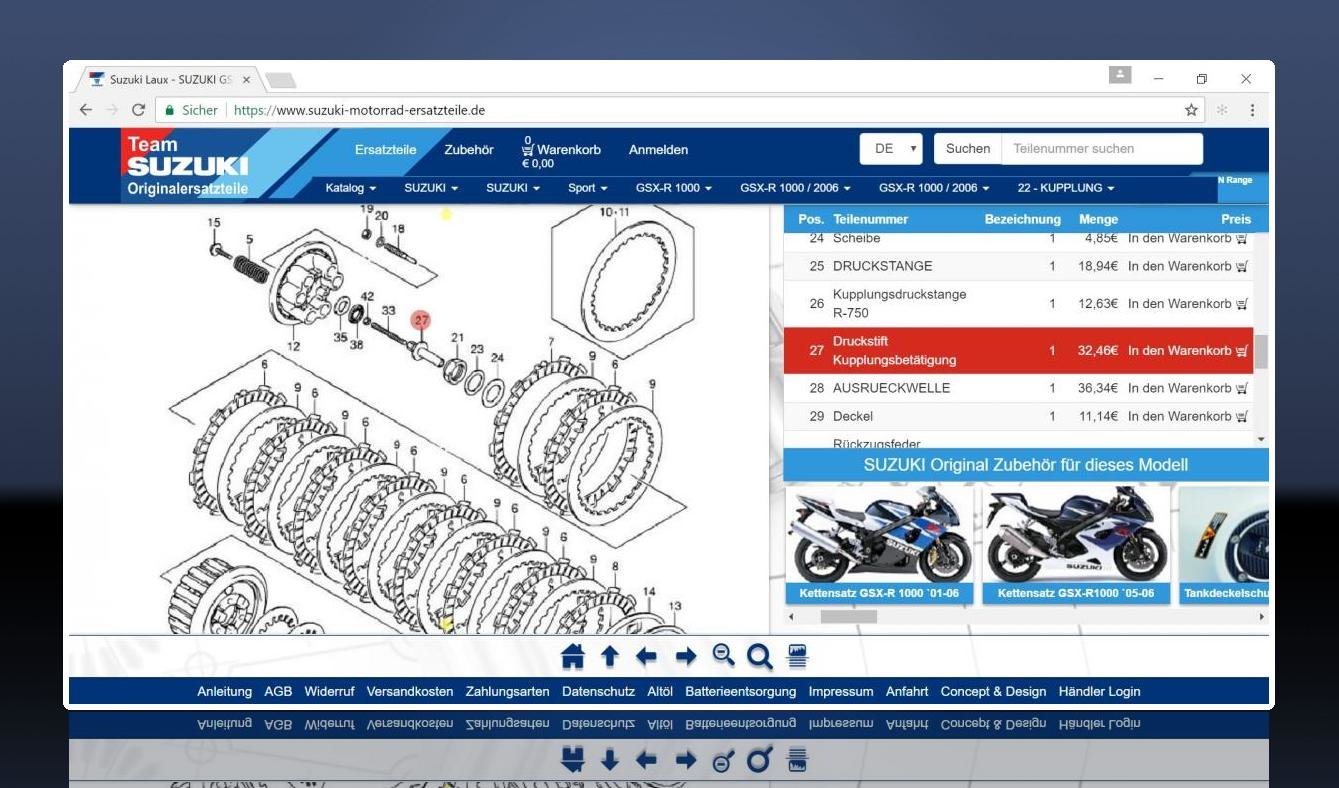1339x788 pixels.
Task: Go to the catalog home icon
Action: [x=572, y=656]
